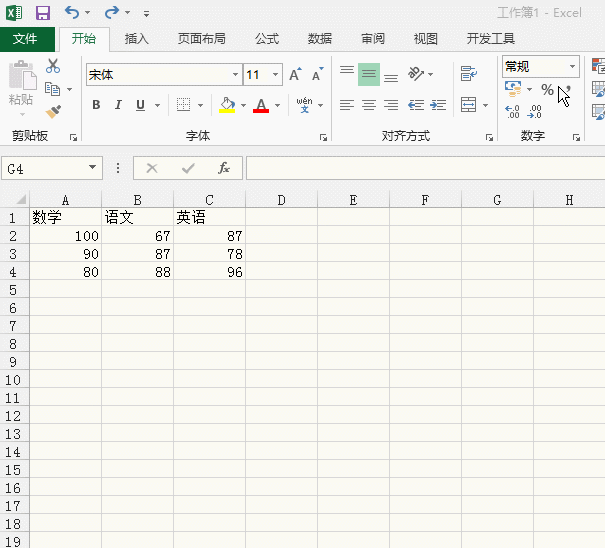Toggle Bottom Align

[391, 78]
